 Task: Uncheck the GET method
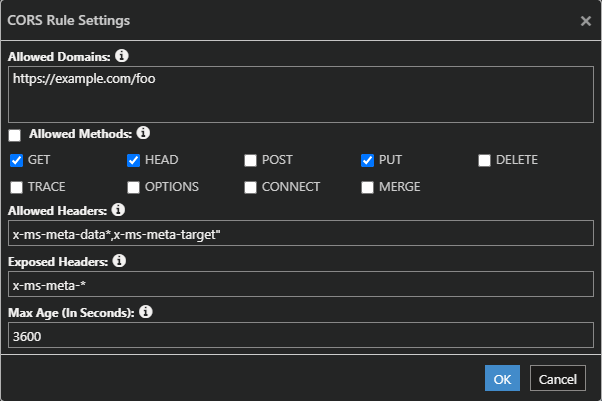pyautogui.click(x=17, y=160)
